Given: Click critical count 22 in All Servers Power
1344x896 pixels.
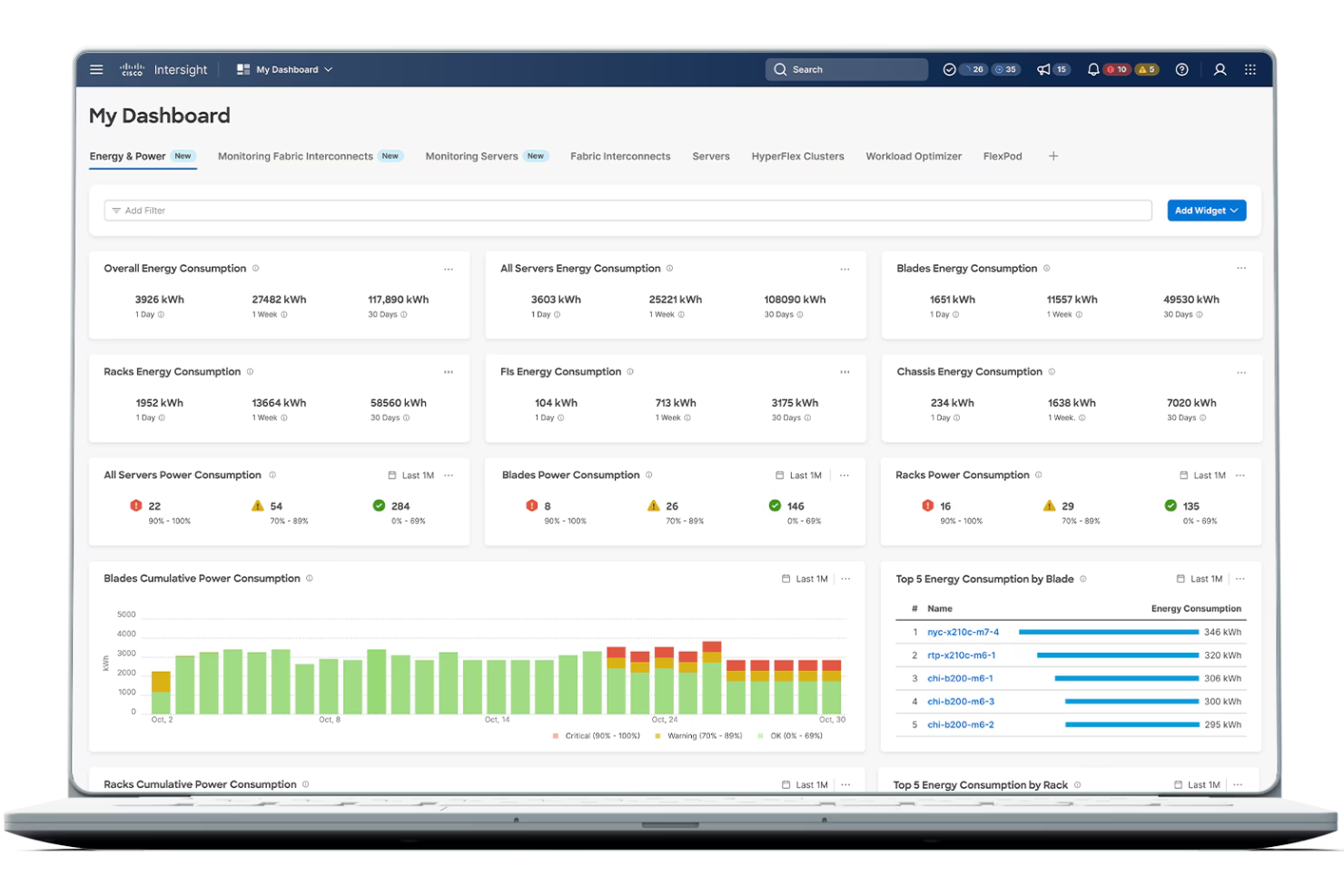Looking at the screenshot, I should (154, 507).
